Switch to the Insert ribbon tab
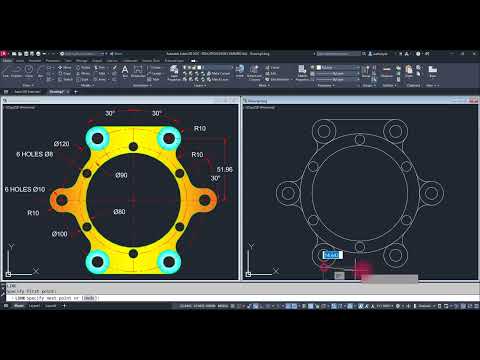This screenshot has height=360, width=480. click(x=20, y=61)
